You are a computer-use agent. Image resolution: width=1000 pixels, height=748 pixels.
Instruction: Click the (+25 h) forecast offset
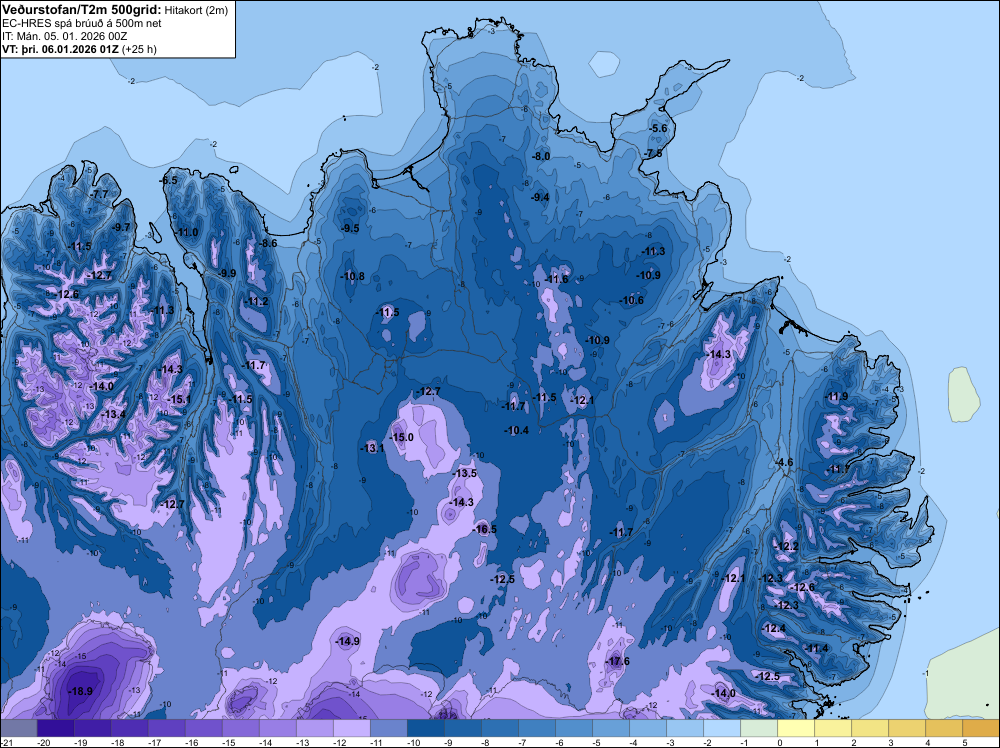[x=139, y=48]
